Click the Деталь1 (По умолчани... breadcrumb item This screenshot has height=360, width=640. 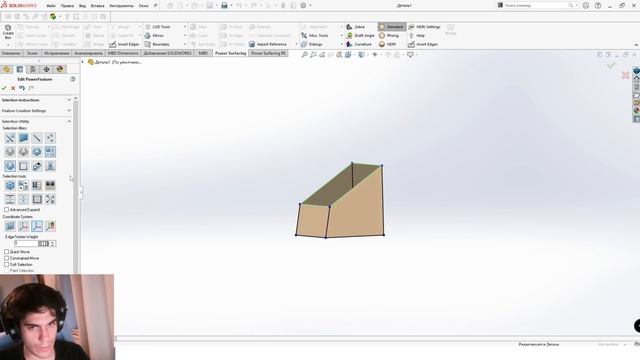(x=115, y=62)
